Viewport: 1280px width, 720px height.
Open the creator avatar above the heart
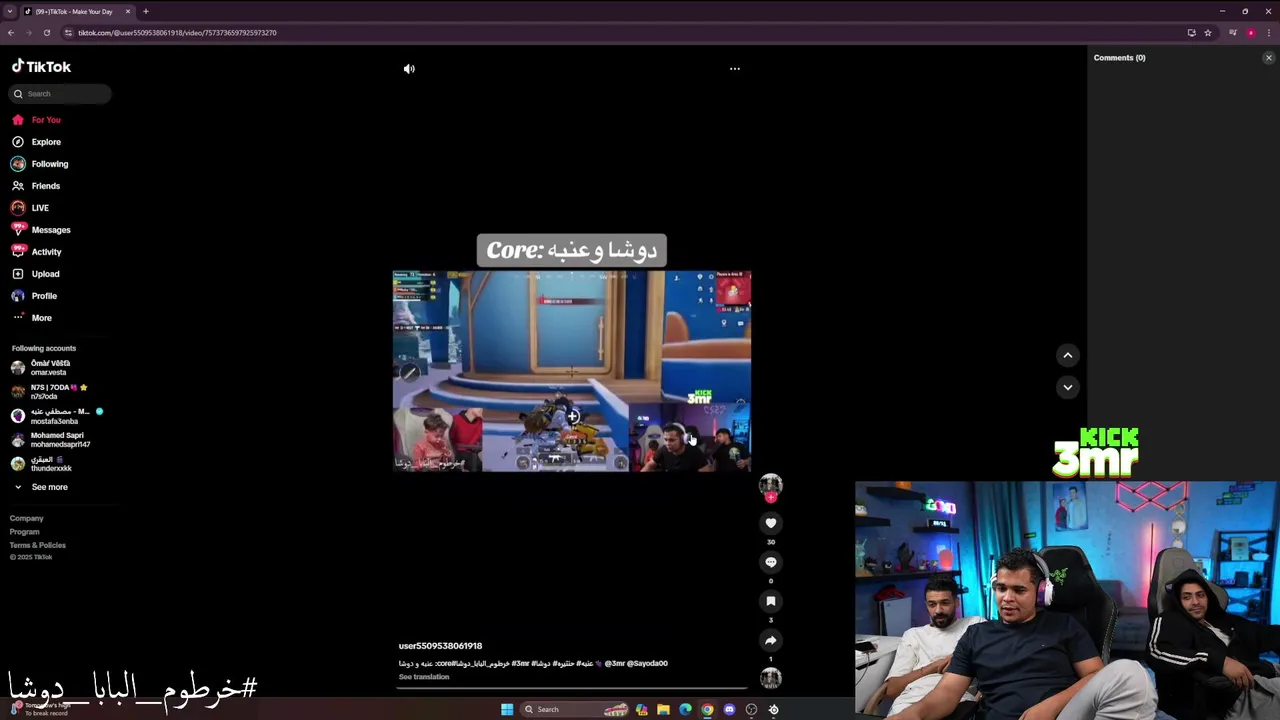coord(771,485)
